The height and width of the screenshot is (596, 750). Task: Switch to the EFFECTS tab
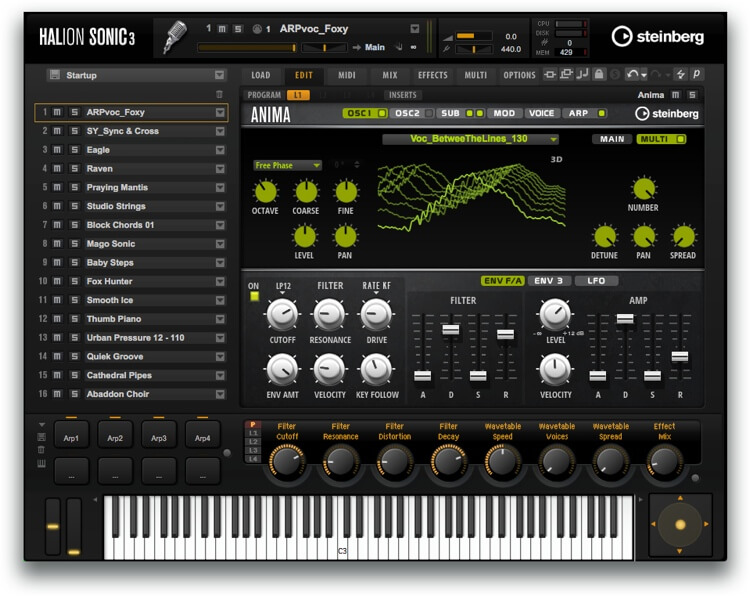point(433,75)
